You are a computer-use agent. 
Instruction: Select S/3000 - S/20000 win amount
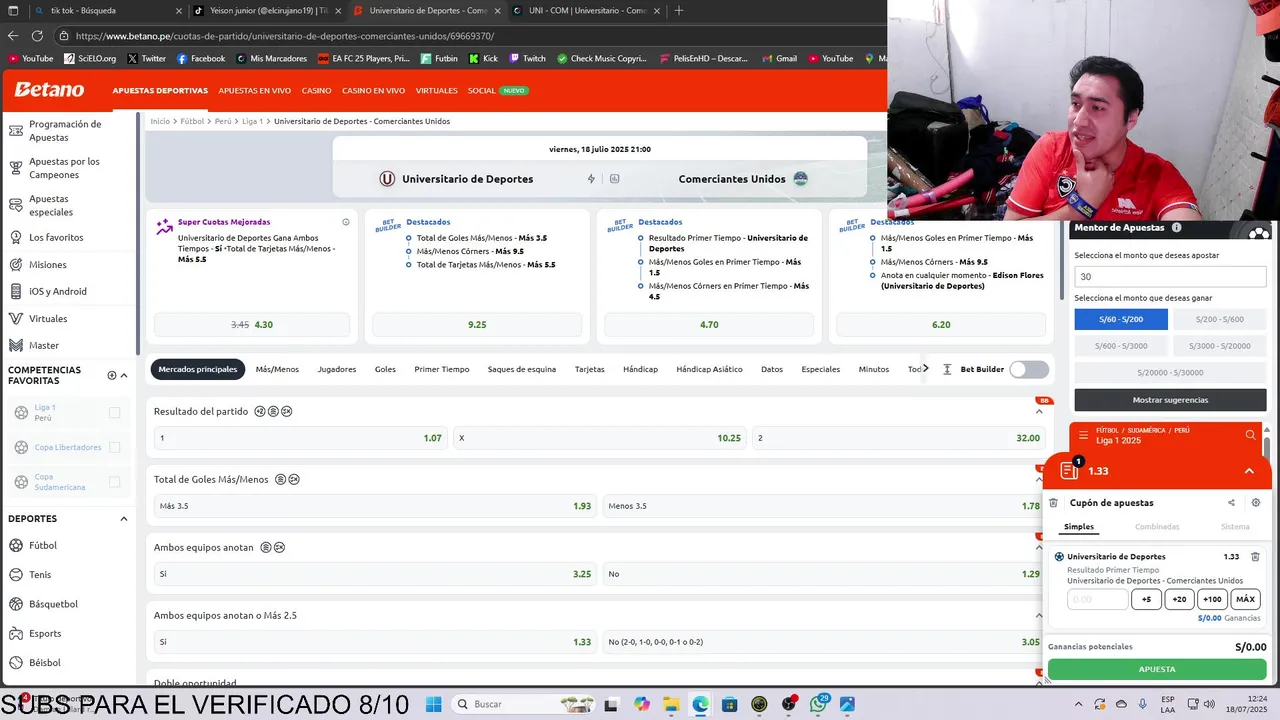pyautogui.click(x=1218, y=346)
